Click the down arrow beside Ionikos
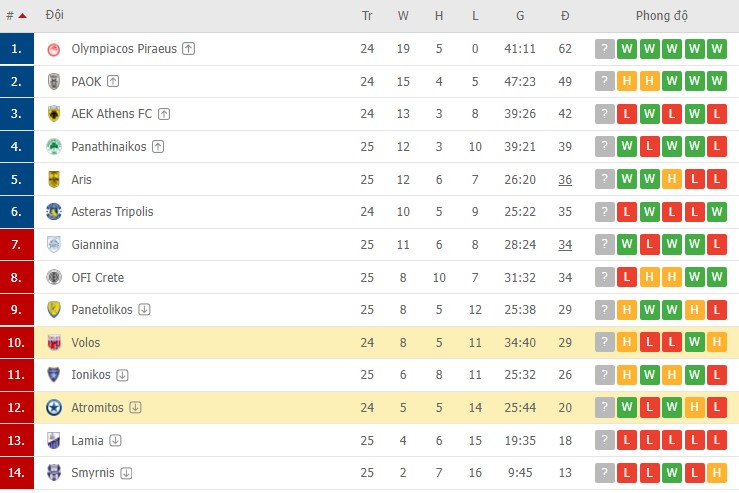The image size is (739, 493). tap(123, 375)
